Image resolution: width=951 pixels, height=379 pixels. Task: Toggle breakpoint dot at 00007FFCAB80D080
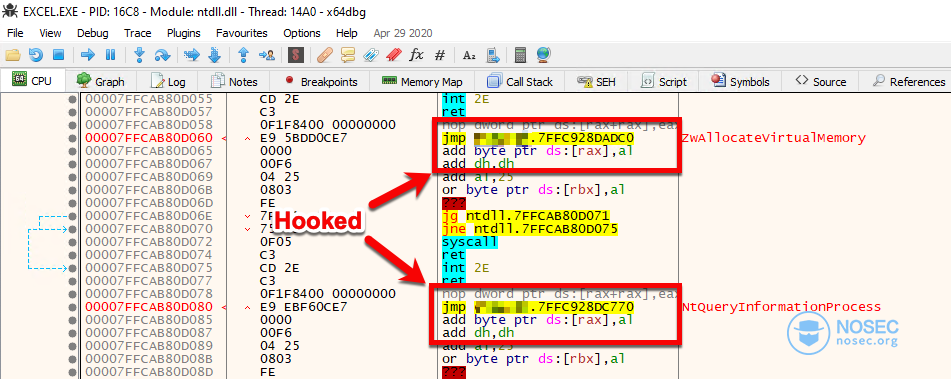[73, 307]
